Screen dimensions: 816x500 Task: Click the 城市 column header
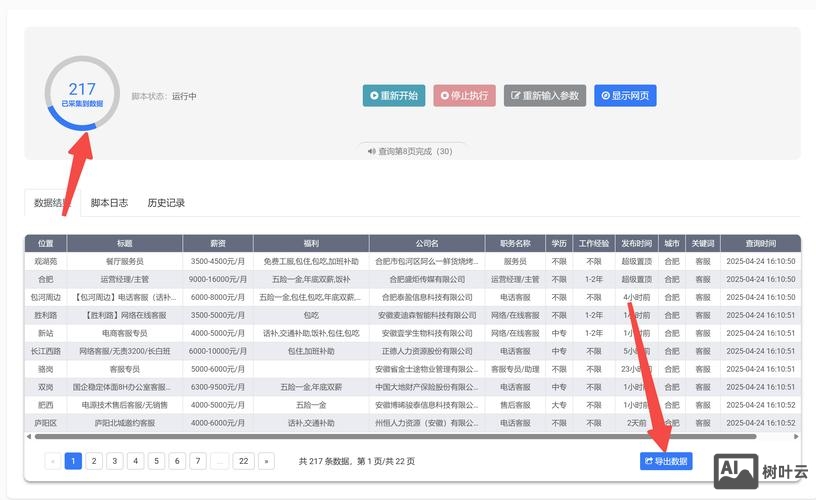pyautogui.click(x=672, y=243)
